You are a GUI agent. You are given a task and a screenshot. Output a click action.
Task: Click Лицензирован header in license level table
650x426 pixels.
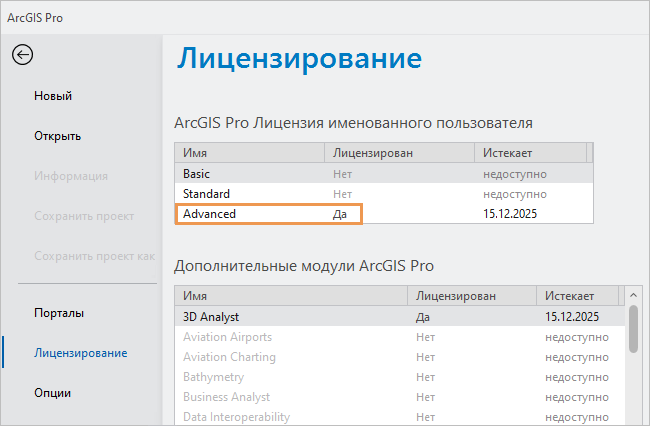pos(399,153)
